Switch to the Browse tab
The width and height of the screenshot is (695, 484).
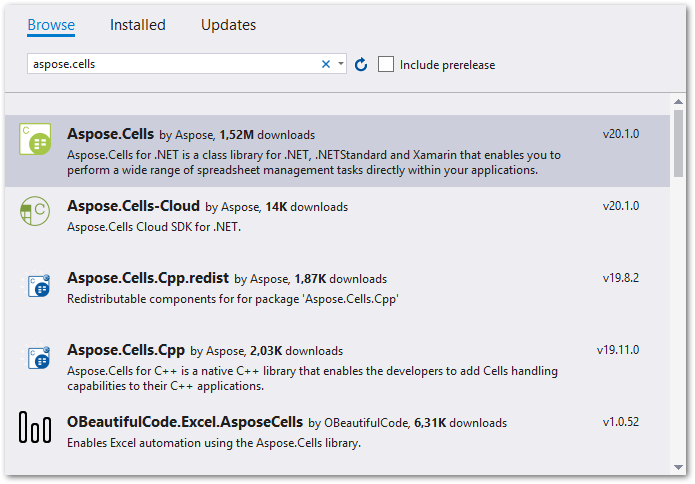tap(51, 25)
